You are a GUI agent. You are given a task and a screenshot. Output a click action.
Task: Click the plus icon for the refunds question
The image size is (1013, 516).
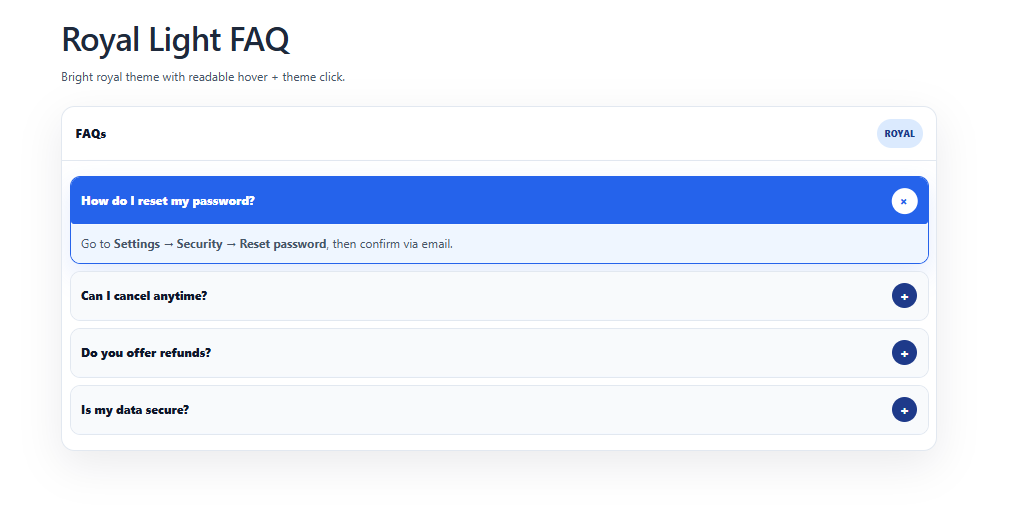click(904, 353)
